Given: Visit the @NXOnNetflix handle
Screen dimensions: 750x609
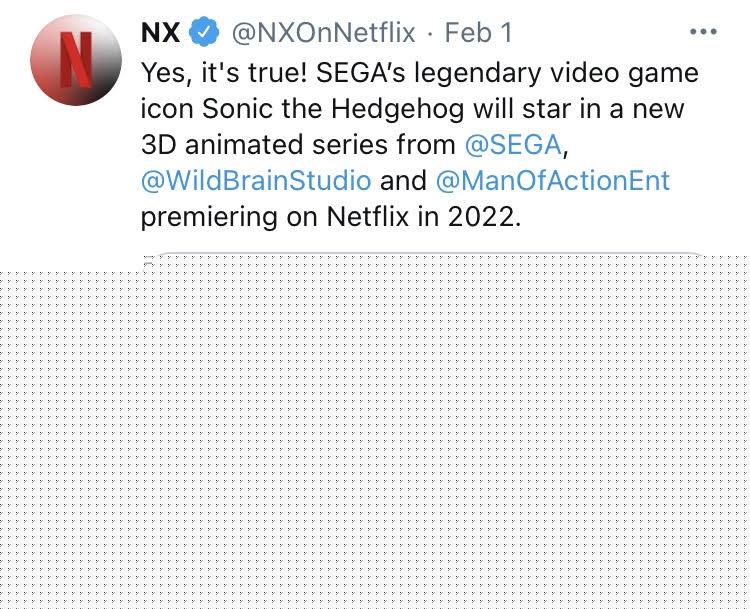Looking at the screenshot, I should pyautogui.click(x=323, y=33).
